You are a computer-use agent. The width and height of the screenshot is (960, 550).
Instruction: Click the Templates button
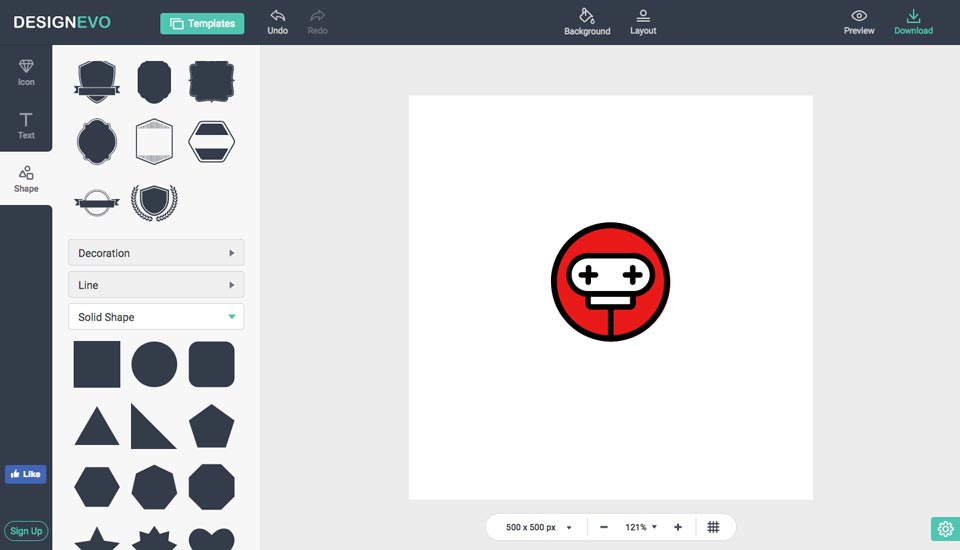coord(202,23)
